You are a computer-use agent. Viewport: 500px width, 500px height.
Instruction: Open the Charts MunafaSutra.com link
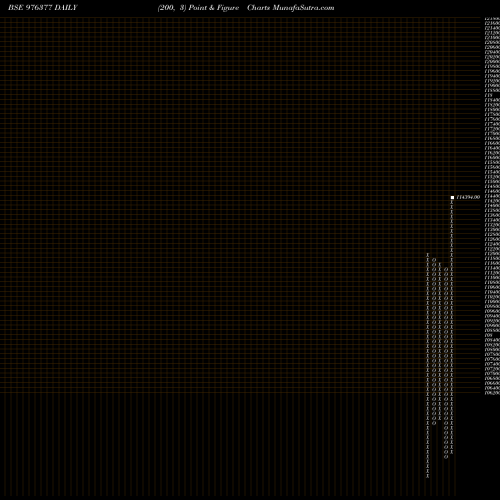tap(291, 8)
